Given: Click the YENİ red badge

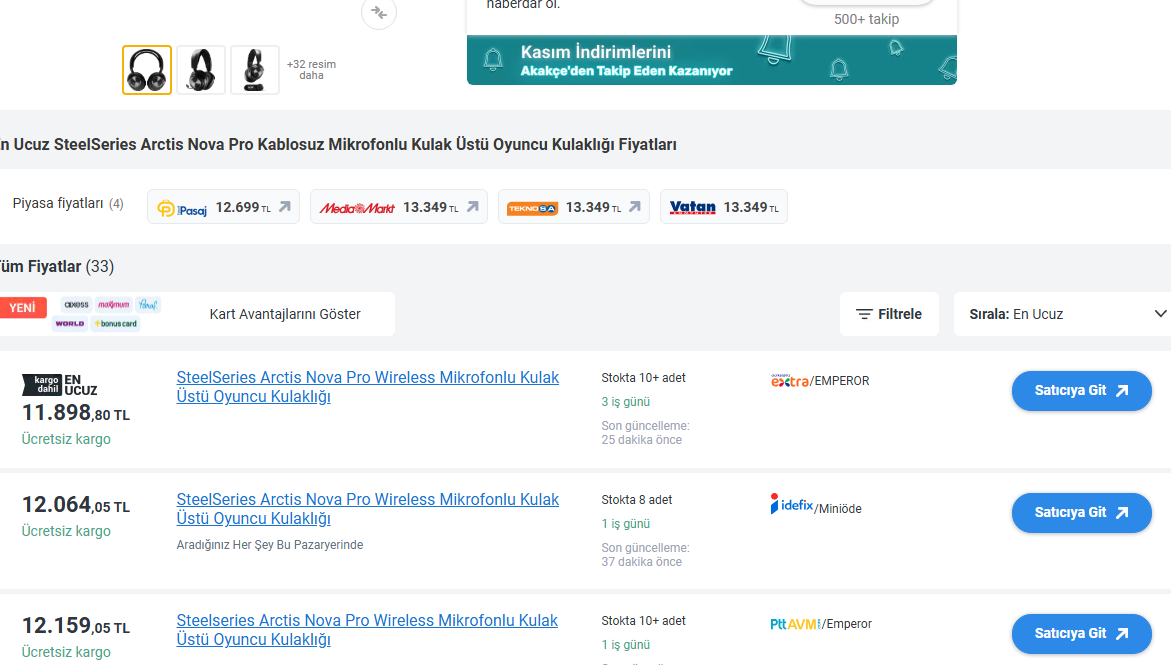Looking at the screenshot, I should coord(22,308).
